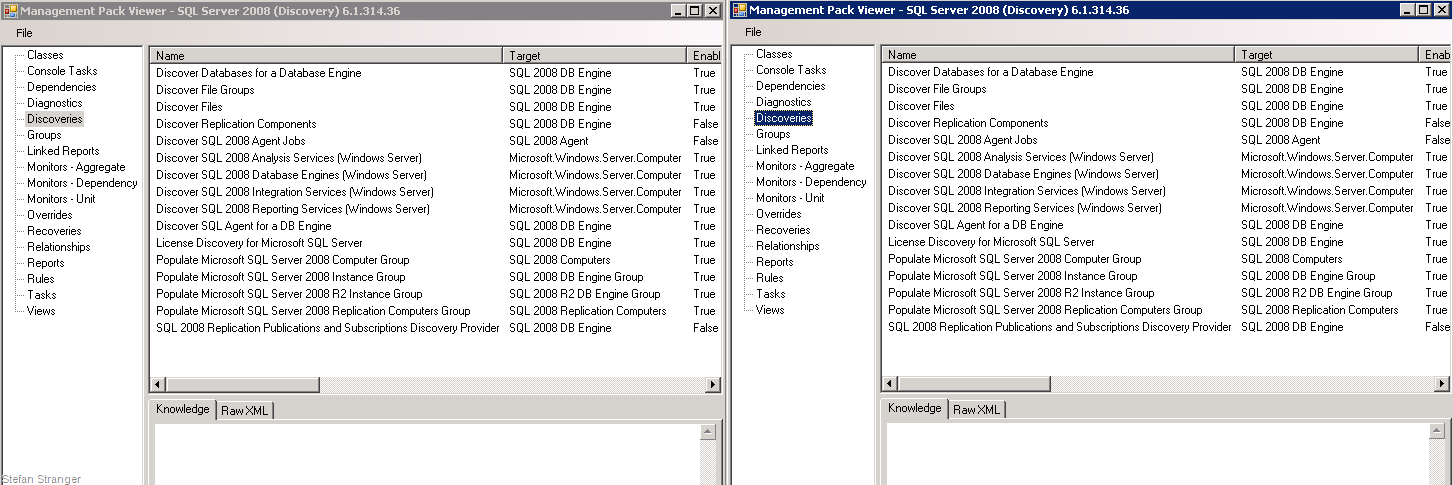This screenshot has width=1453, height=485.
Task: Click SQL 2008 Replication Computers target, right window
Action: 1319,310
